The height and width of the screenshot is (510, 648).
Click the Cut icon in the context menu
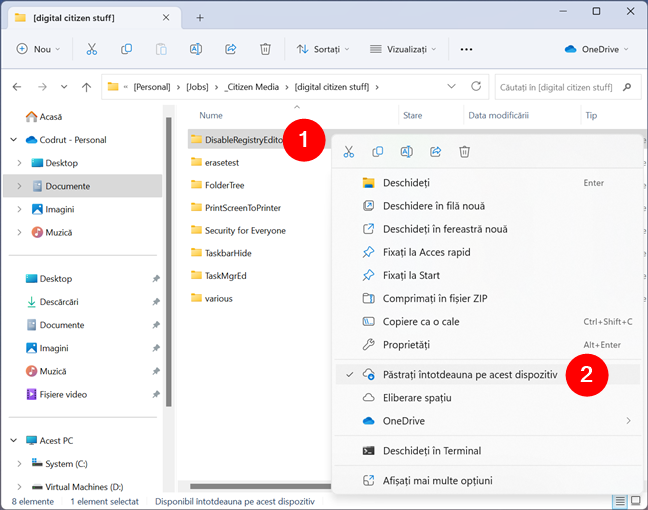tap(349, 152)
